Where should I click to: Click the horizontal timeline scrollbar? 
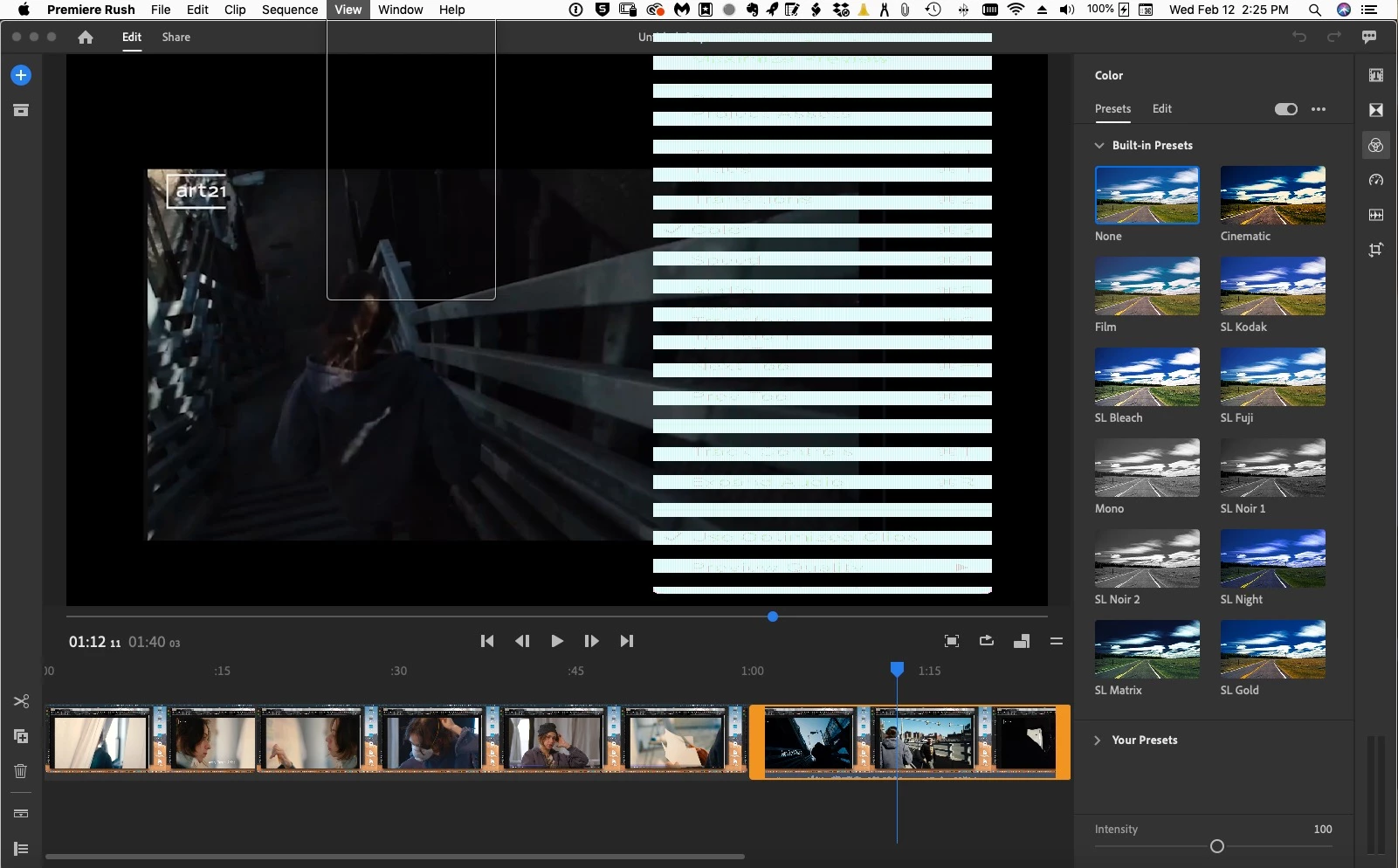(395, 857)
